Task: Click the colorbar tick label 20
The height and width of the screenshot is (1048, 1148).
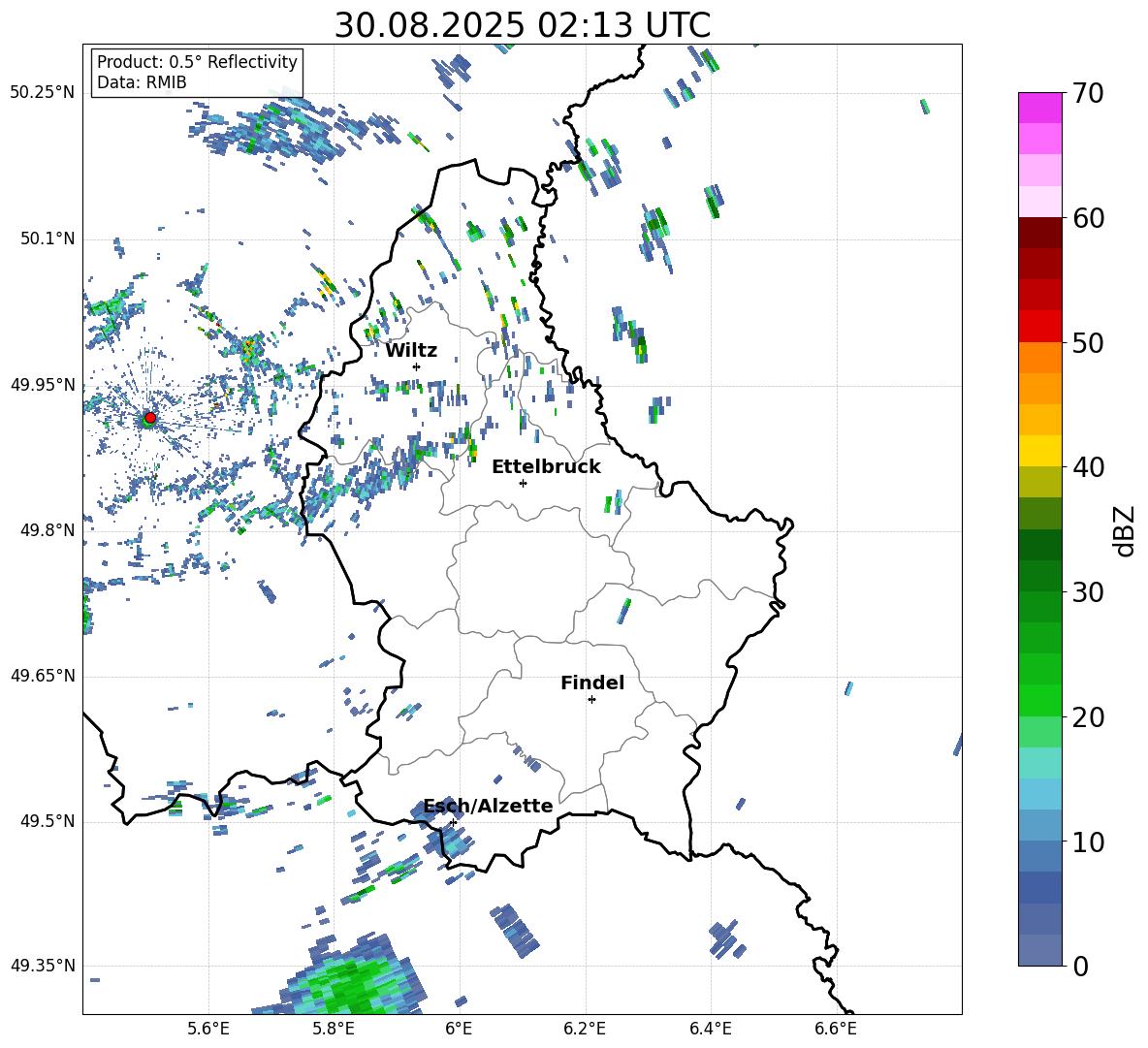Action: pyautogui.click(x=1088, y=717)
